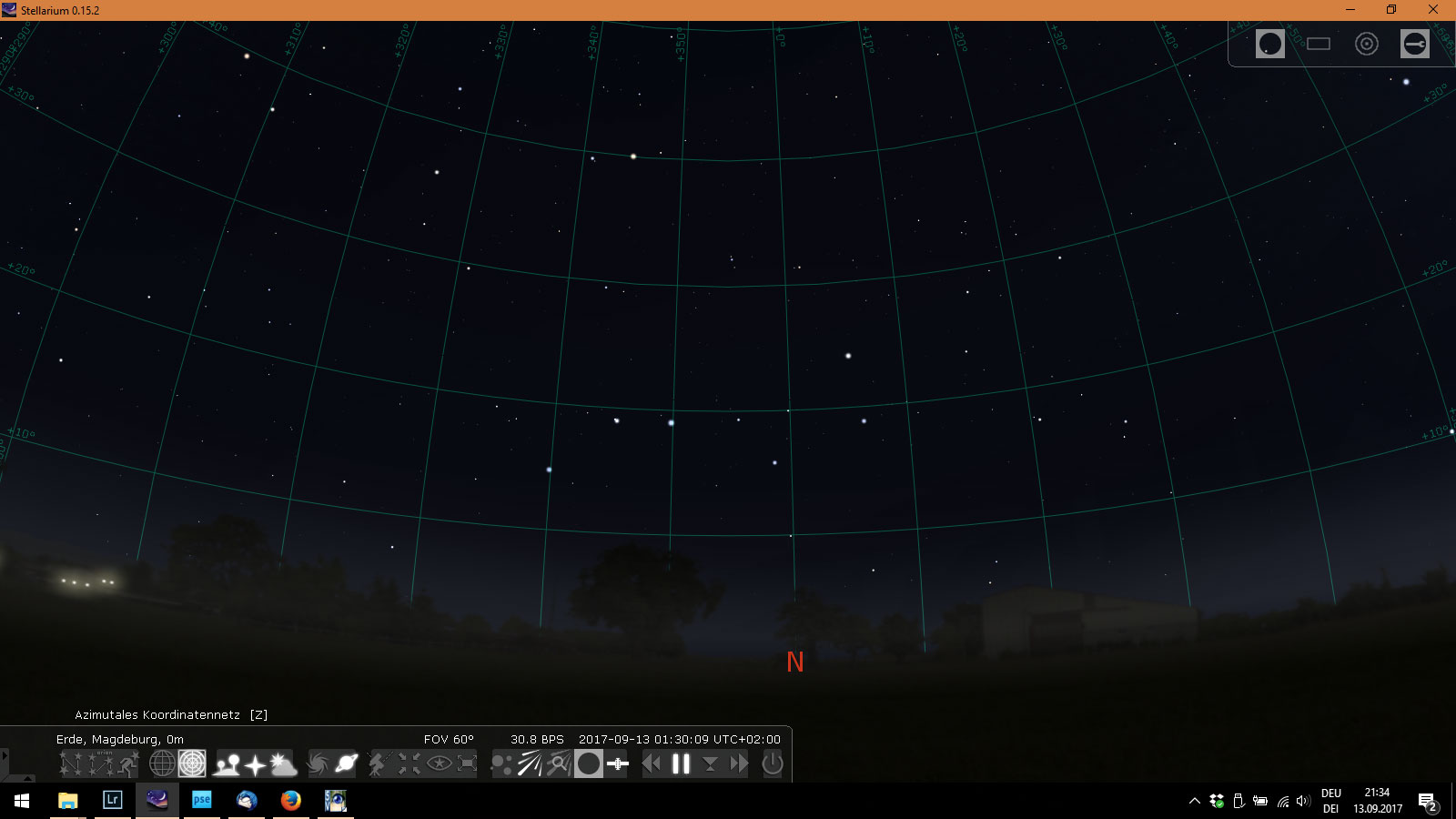1456x819 pixels.
Task: Show deep-sky objects with galaxy icon
Action: [317, 764]
